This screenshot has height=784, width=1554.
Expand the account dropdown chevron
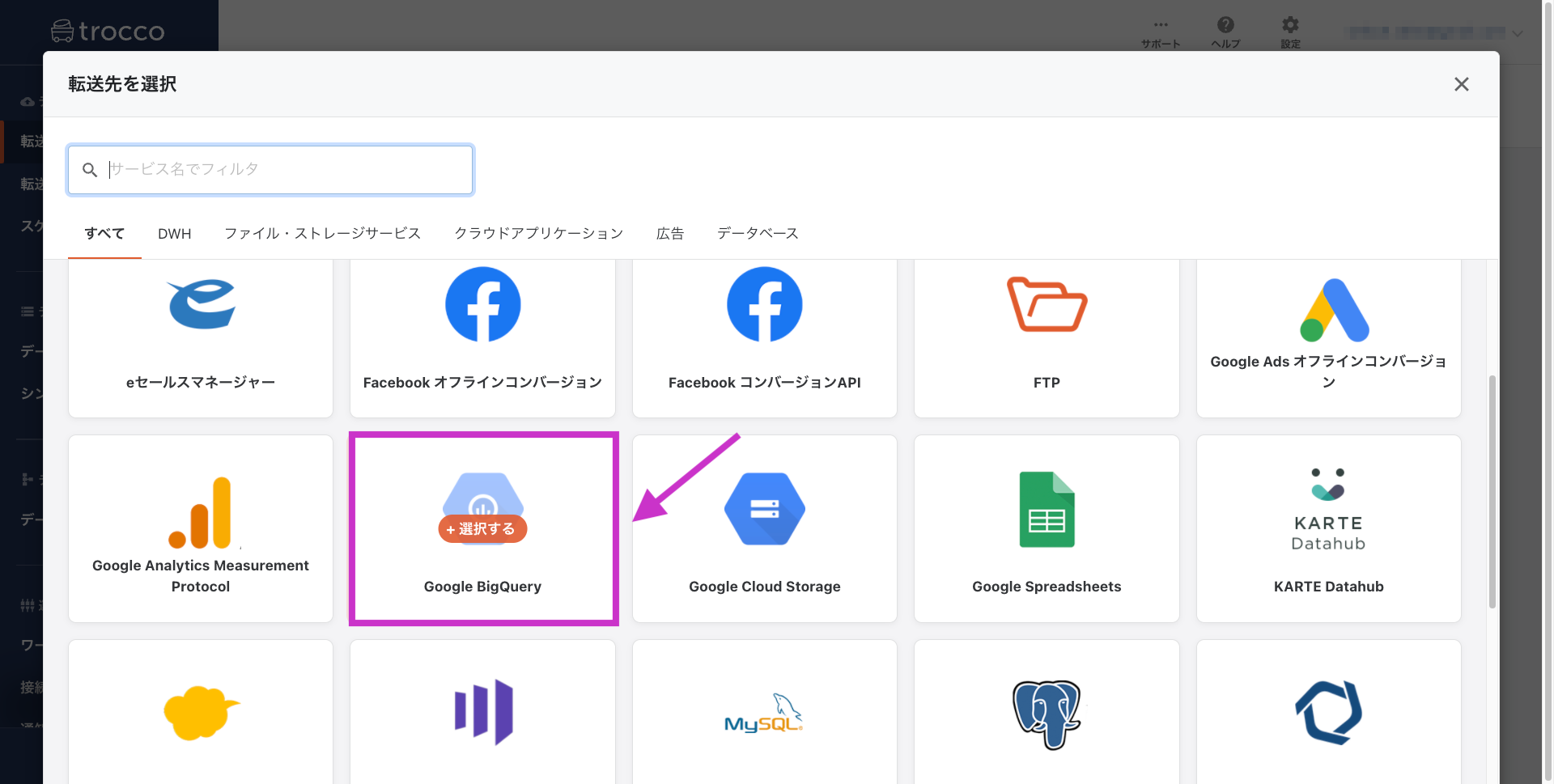[1518, 33]
